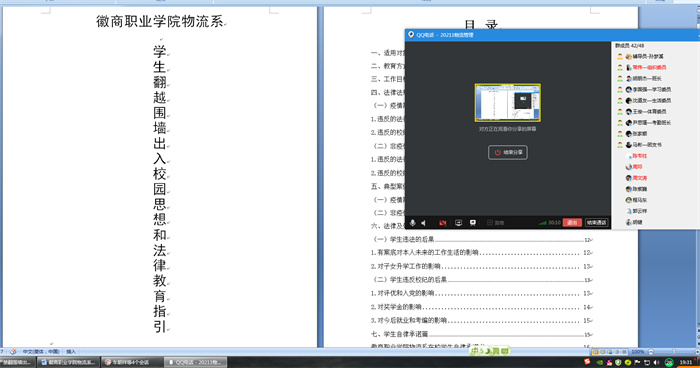The width and height of the screenshot is (700, 368).
Task: Click the red exit button in call
Action: pyautogui.click(x=572, y=222)
